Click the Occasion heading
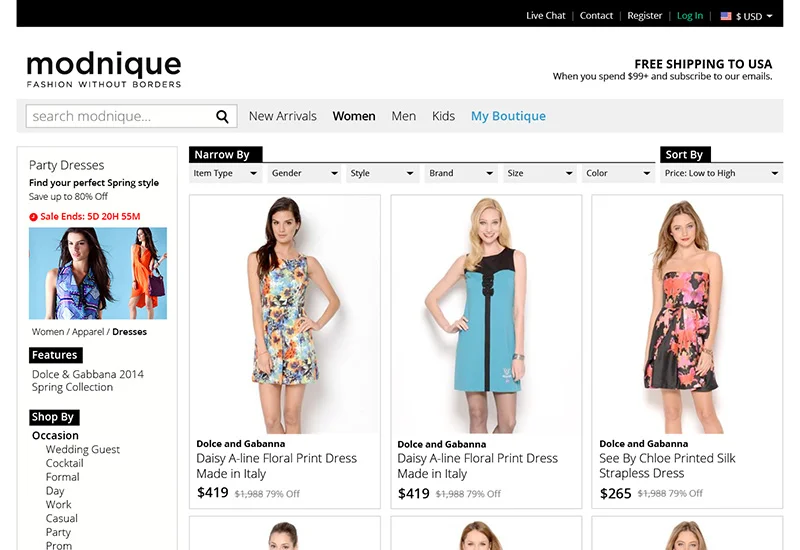The width and height of the screenshot is (800, 550). pyautogui.click(x=55, y=436)
